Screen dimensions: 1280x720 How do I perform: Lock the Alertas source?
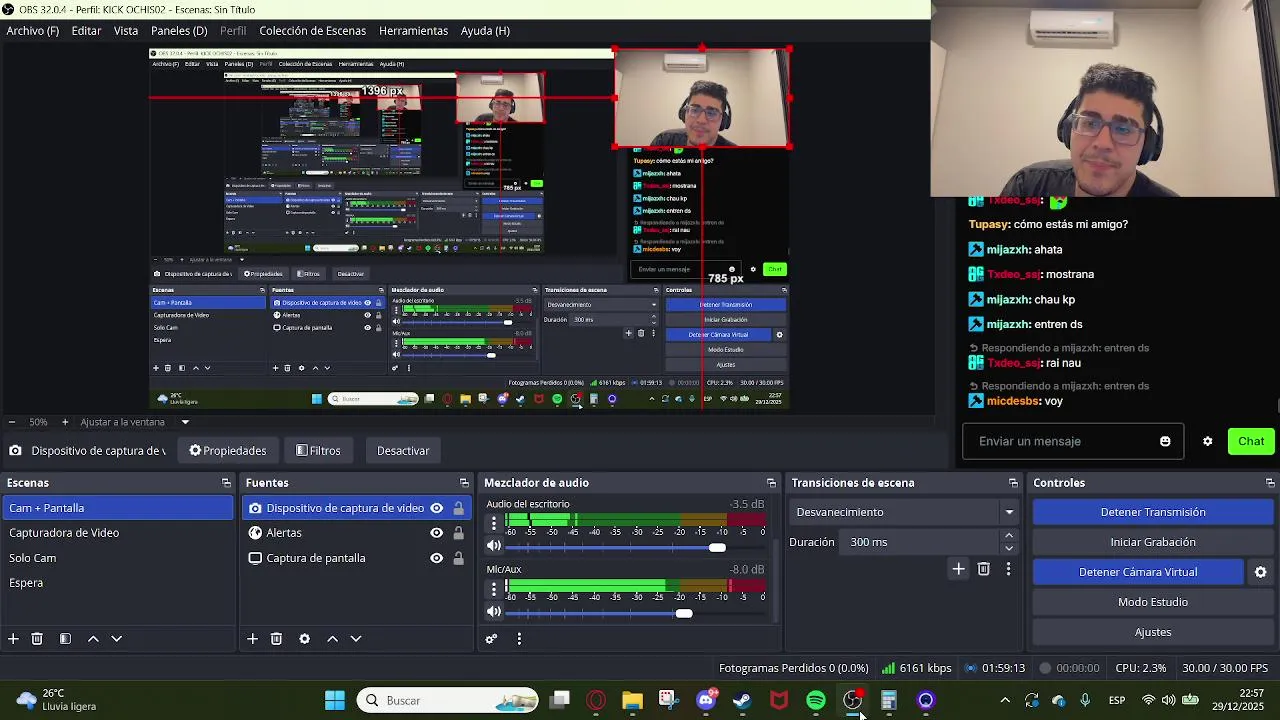click(x=458, y=533)
